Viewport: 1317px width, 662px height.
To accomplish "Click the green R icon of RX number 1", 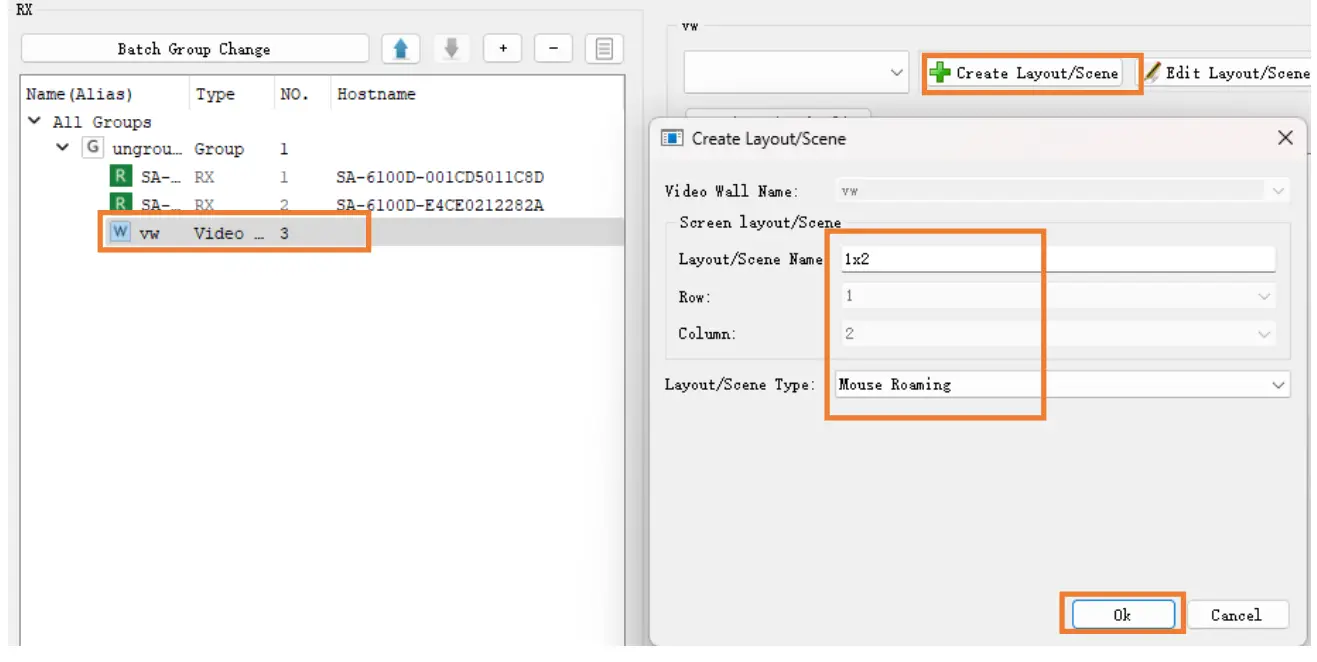I will pyautogui.click(x=120, y=177).
